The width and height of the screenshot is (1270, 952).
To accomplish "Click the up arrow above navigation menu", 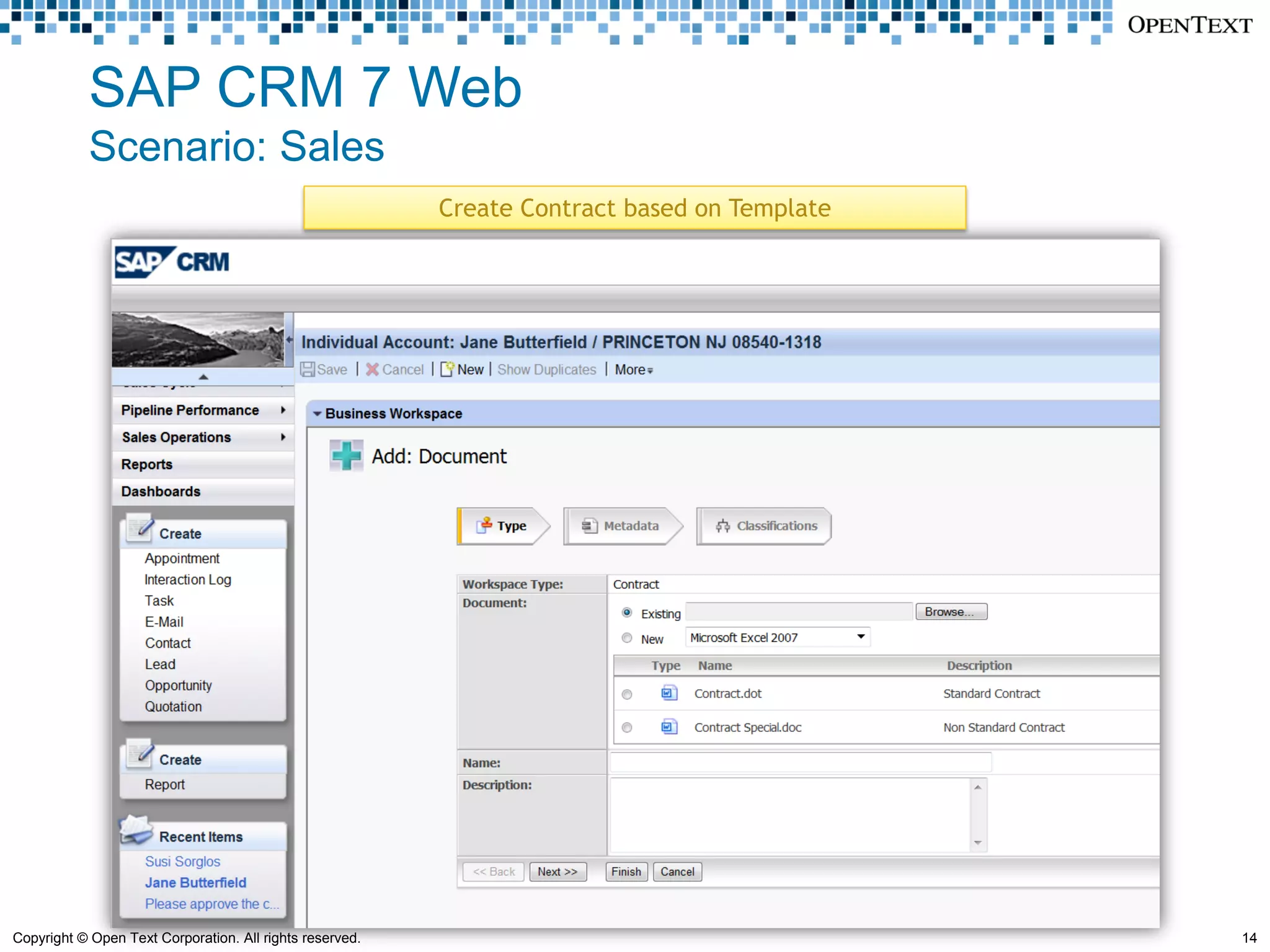I will point(203,376).
